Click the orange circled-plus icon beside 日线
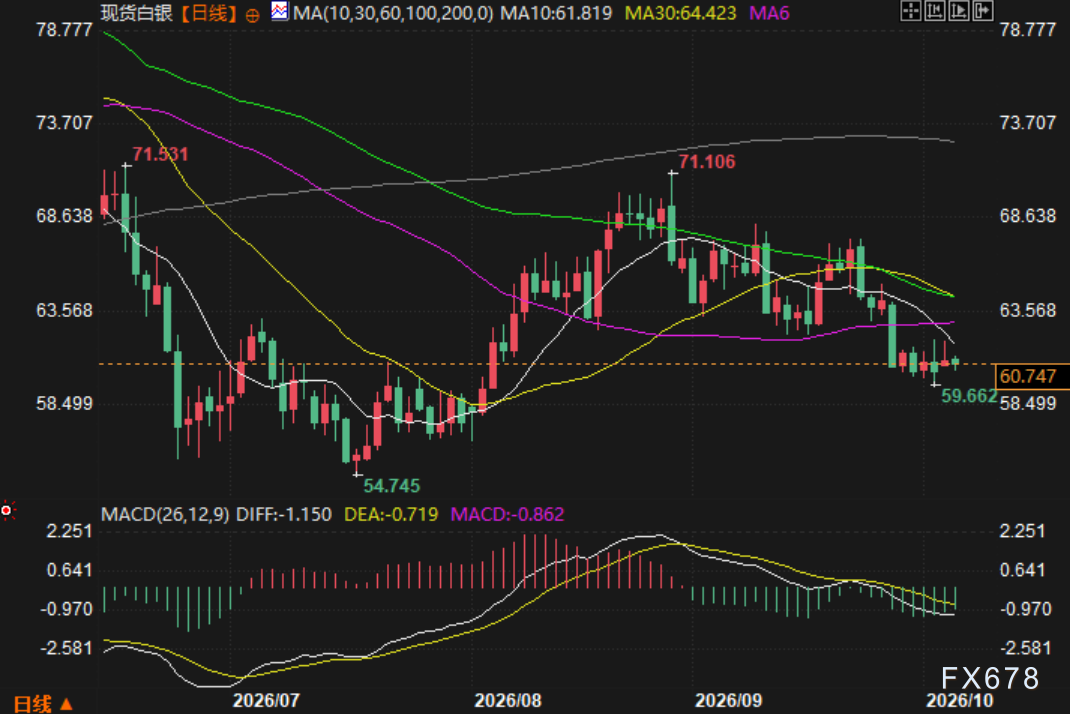The height and width of the screenshot is (714, 1070). pyautogui.click(x=252, y=15)
